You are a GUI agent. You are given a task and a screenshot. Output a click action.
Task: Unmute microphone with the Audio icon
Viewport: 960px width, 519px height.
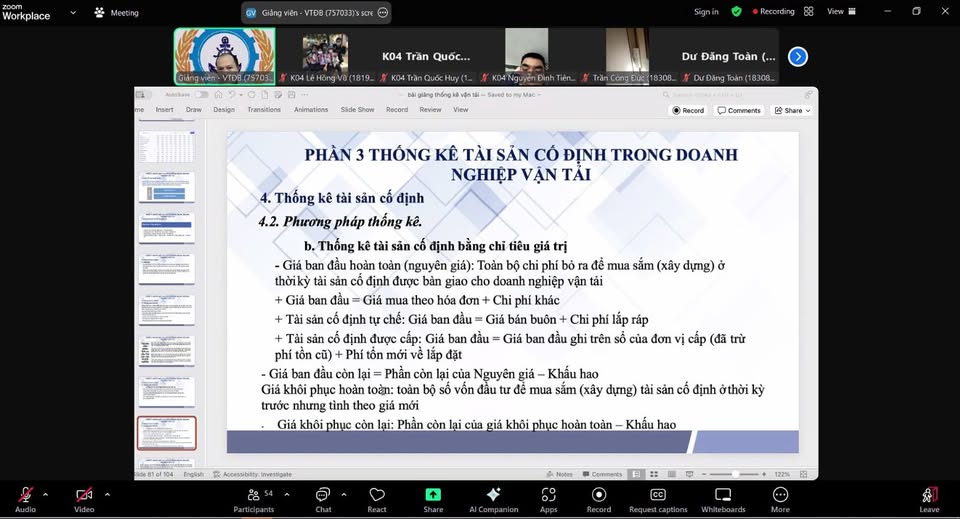point(25,495)
